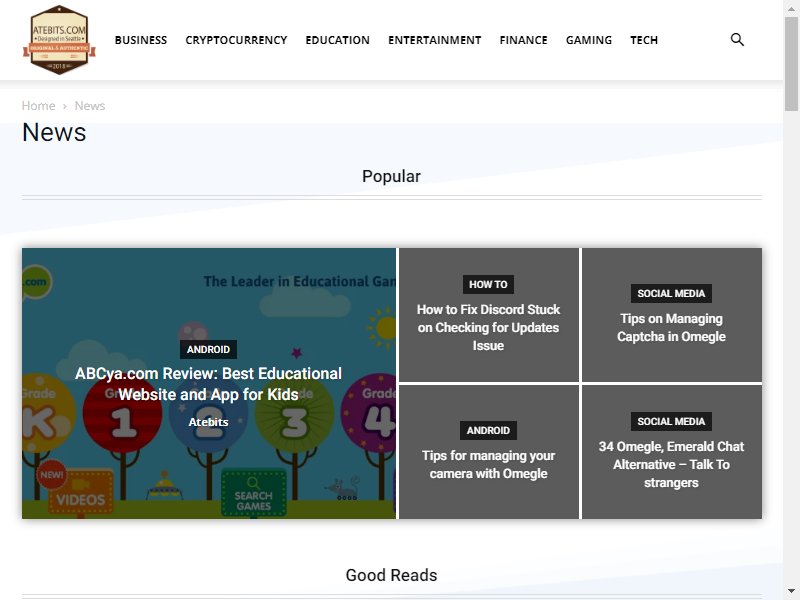Image resolution: width=800 pixels, height=600 pixels.
Task: Select ANDROID tag above camera tips article
Action: click(488, 430)
